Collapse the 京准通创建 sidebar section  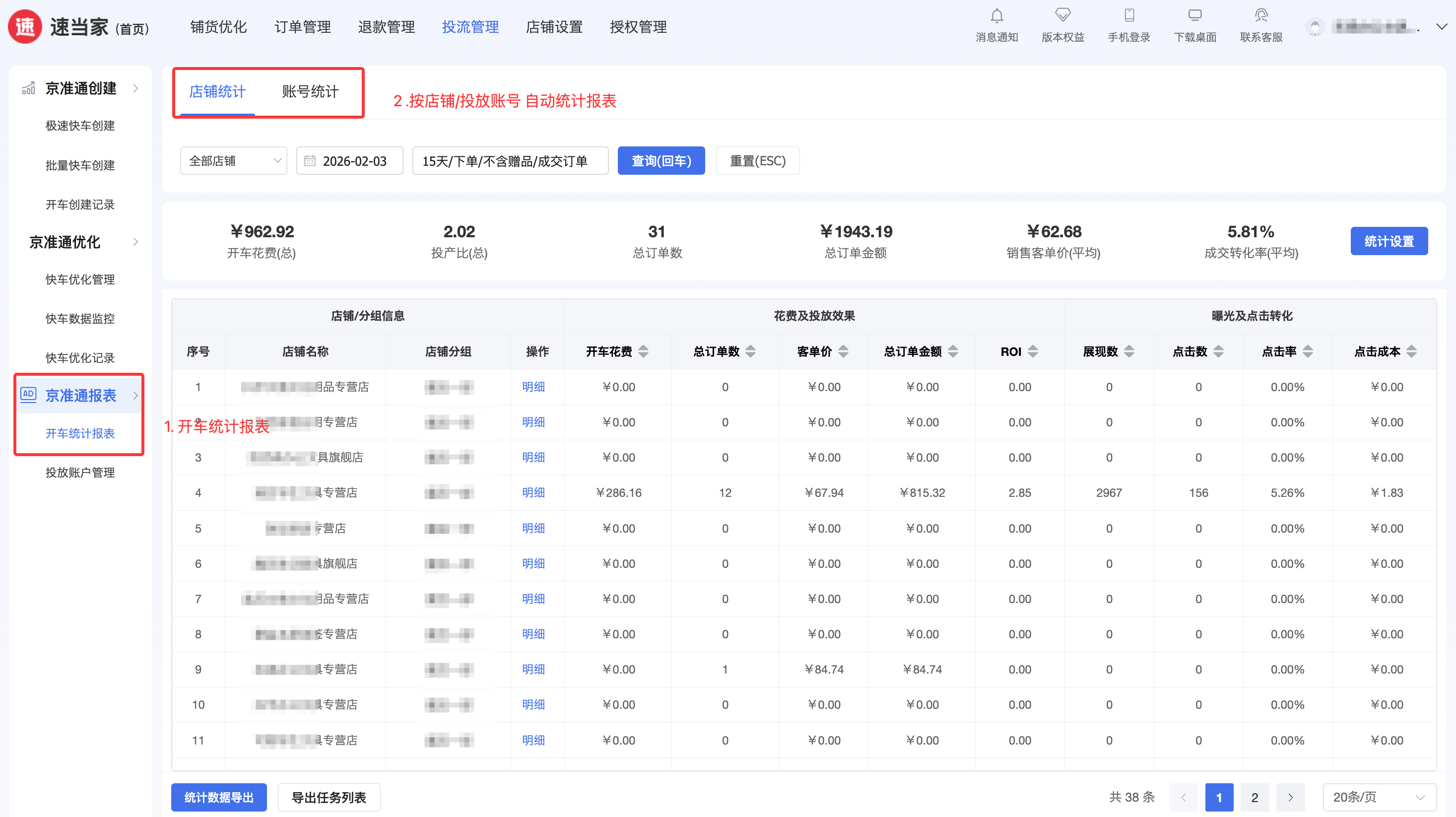point(135,89)
